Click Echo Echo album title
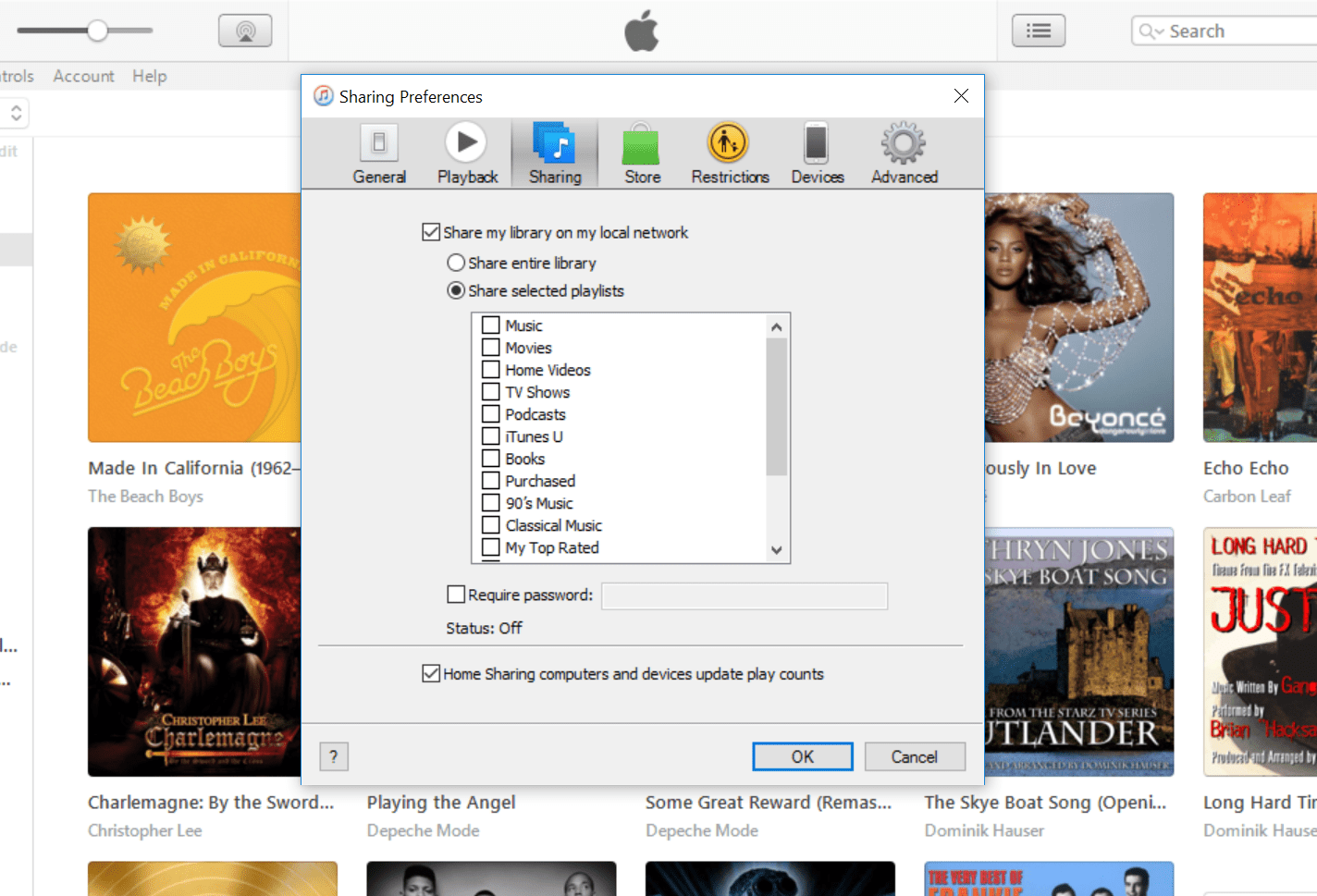 click(1246, 468)
